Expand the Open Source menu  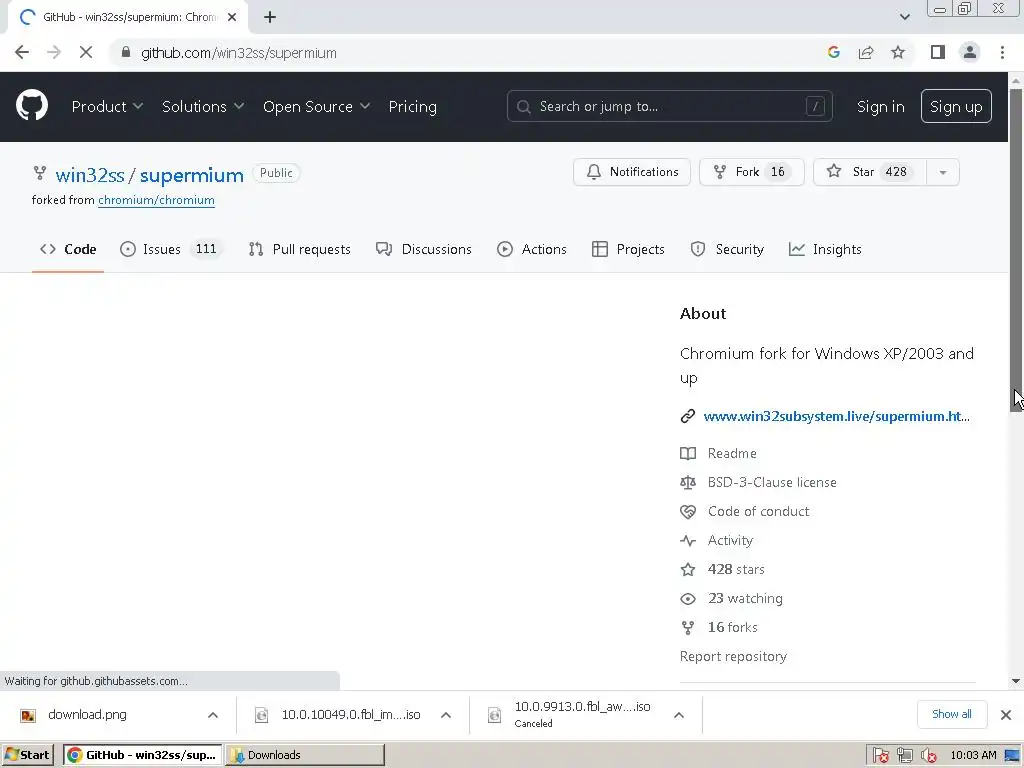(316, 106)
